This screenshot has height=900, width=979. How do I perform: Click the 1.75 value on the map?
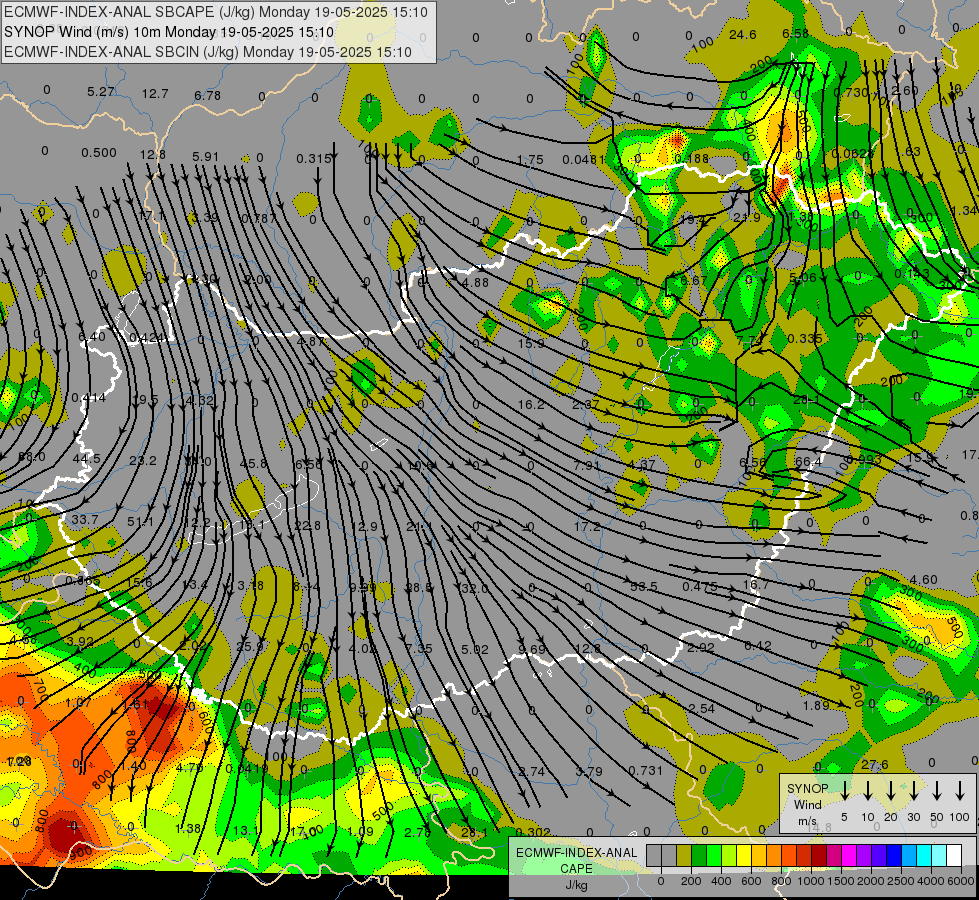[530, 160]
